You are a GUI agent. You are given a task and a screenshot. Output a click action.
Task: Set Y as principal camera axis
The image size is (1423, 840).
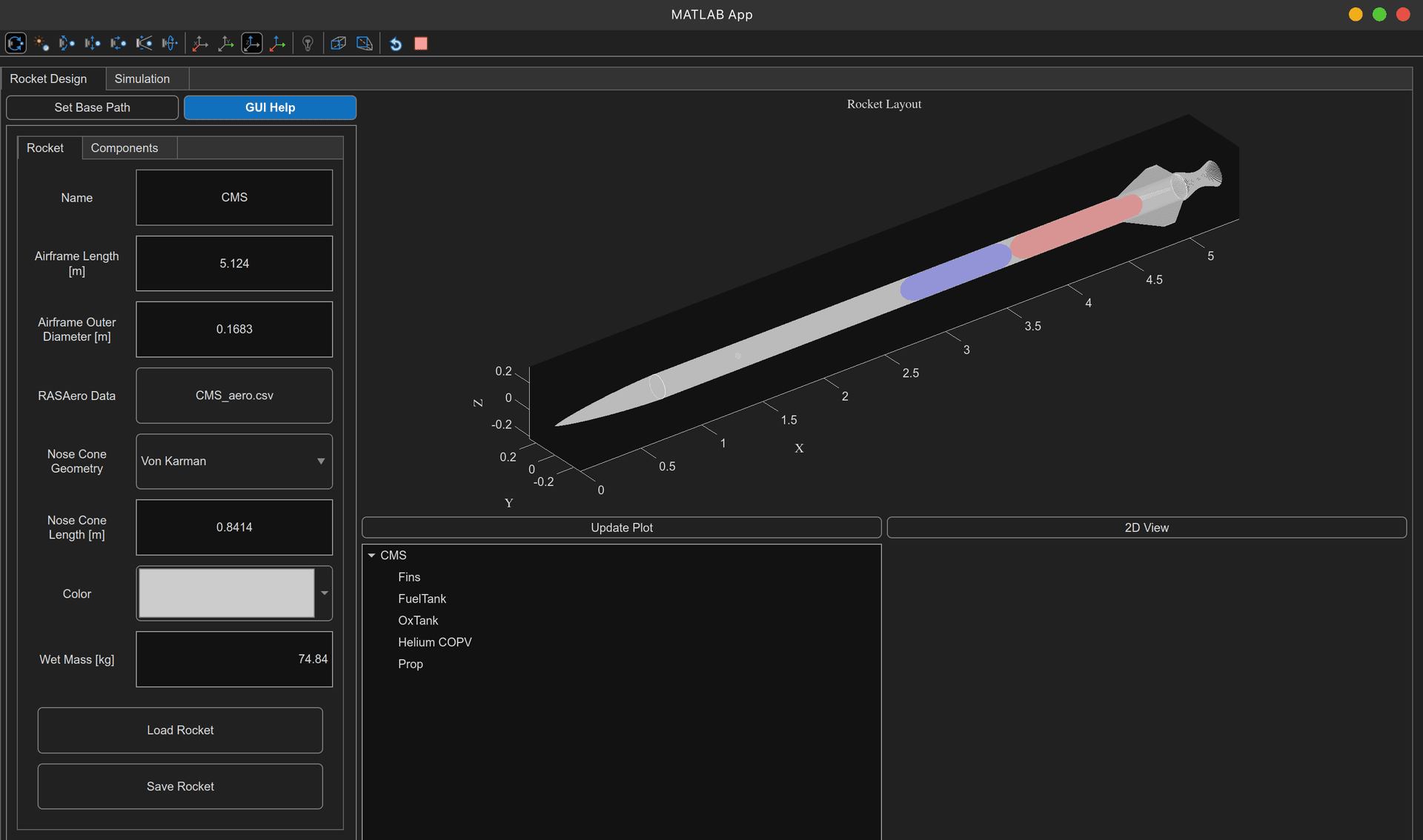pyautogui.click(x=226, y=43)
